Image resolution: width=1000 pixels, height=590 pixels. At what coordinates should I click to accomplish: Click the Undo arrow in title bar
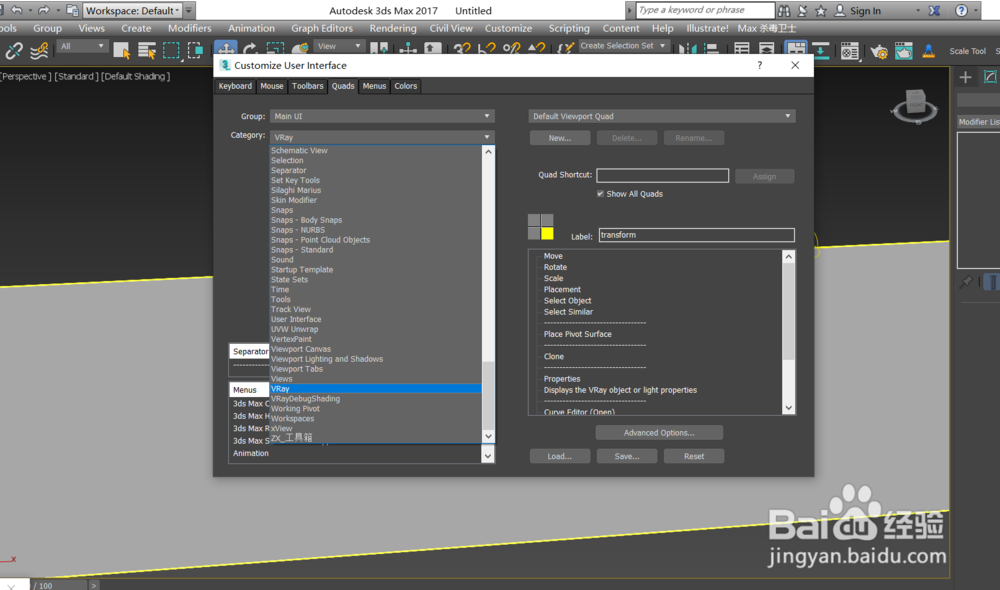17,10
